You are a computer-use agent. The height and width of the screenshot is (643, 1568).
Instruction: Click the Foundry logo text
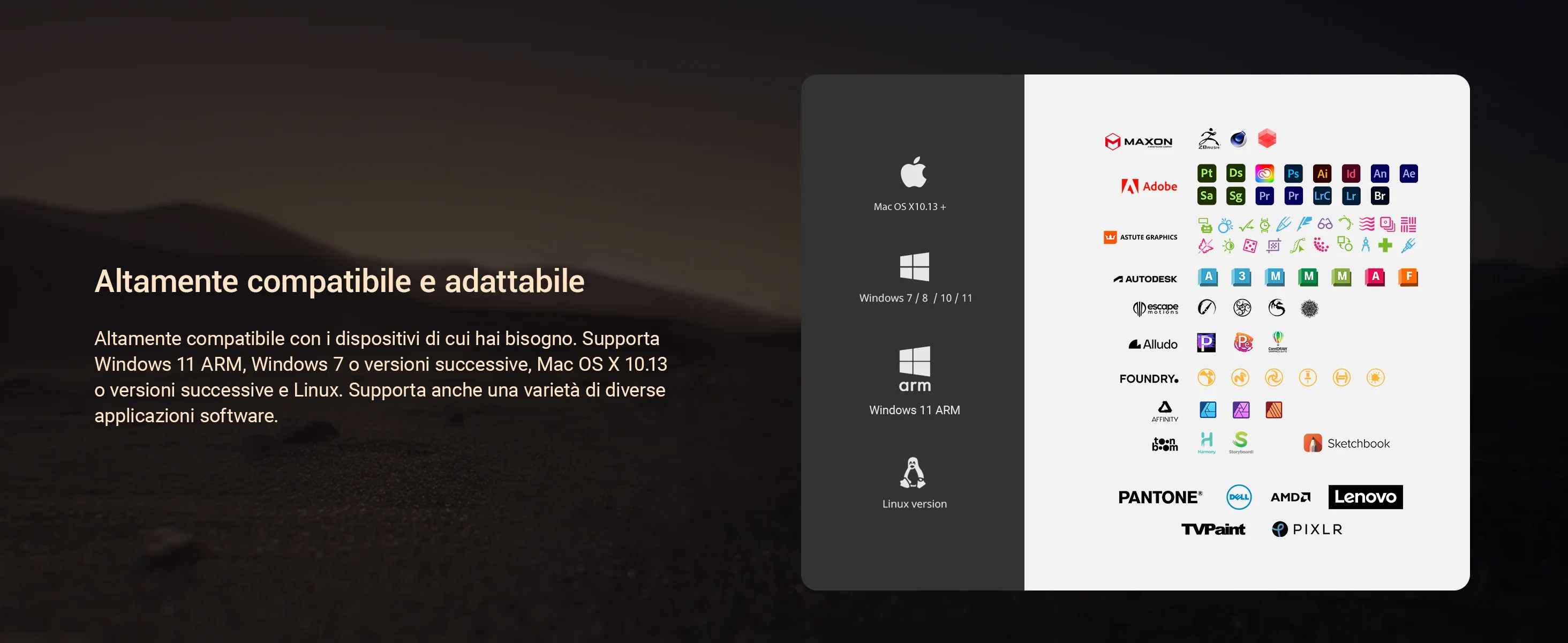[x=1149, y=379]
